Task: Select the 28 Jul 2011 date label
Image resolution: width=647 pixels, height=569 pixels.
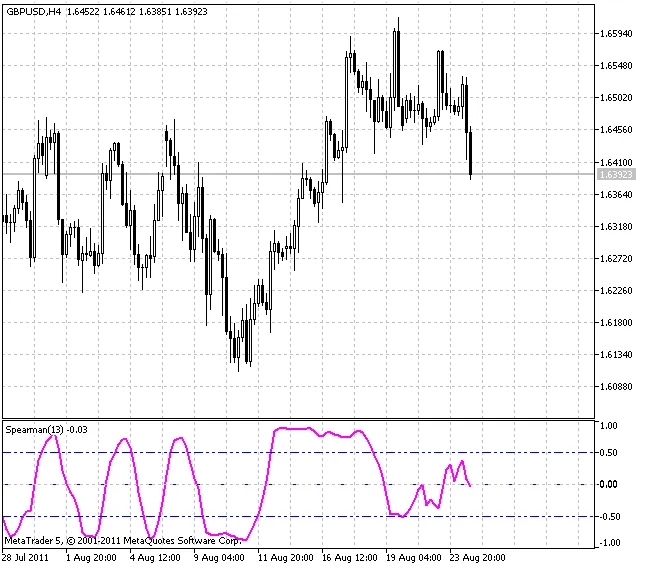Action: [26, 556]
